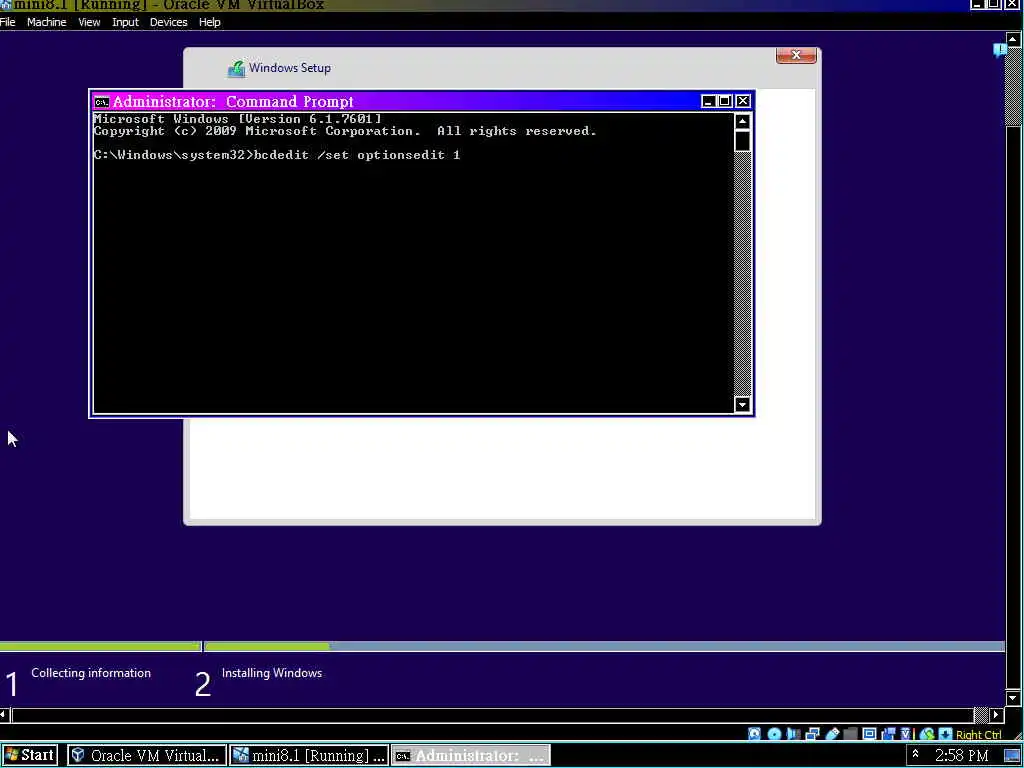Click the video recording status icon
Viewport: 1024px width, 768px height.
tap(888, 734)
